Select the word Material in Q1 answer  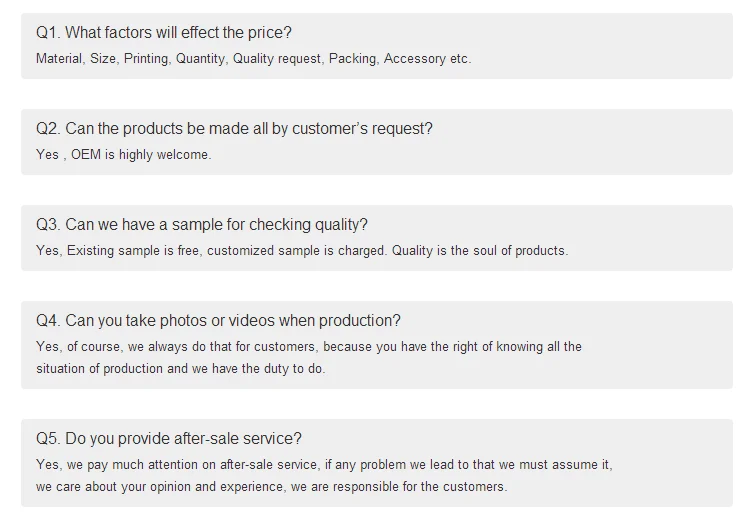coord(60,59)
